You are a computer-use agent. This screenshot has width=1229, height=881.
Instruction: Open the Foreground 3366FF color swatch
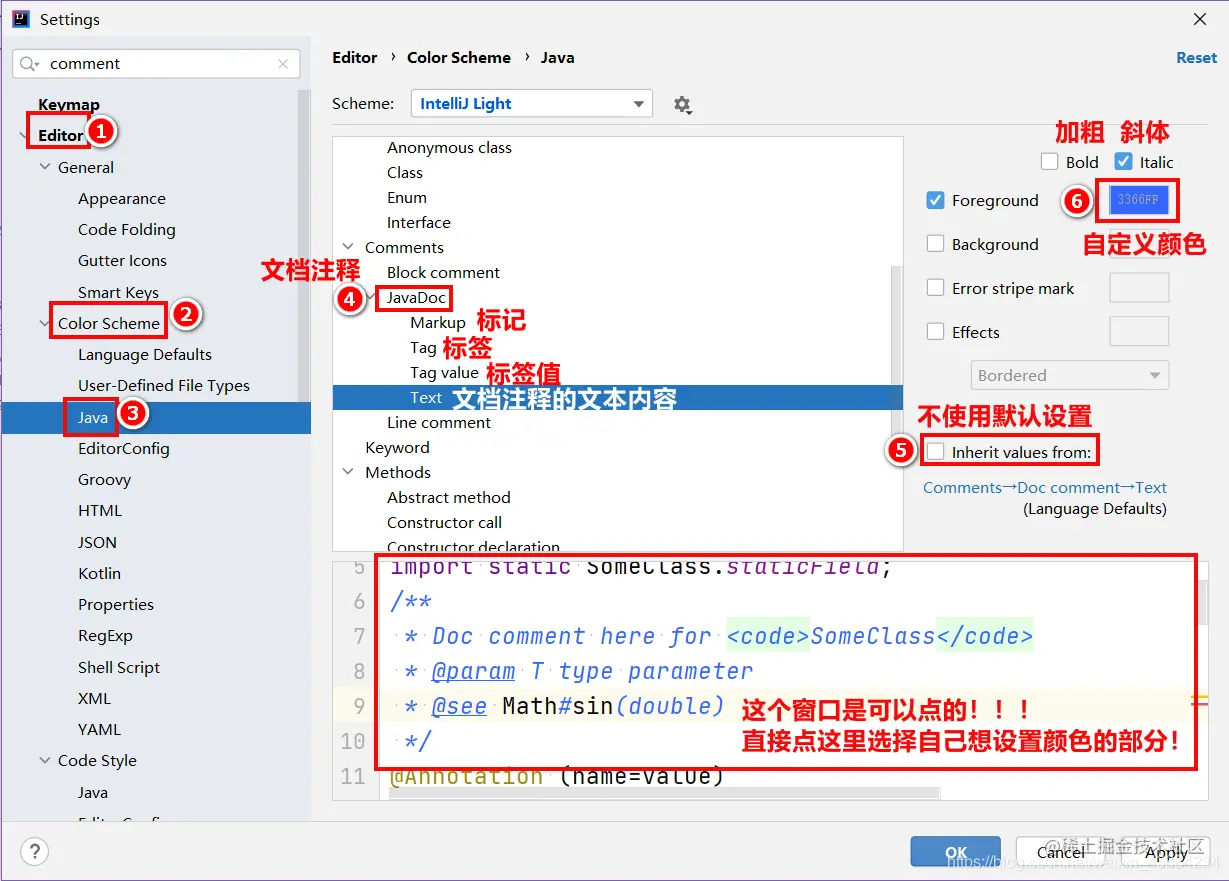click(x=1138, y=200)
